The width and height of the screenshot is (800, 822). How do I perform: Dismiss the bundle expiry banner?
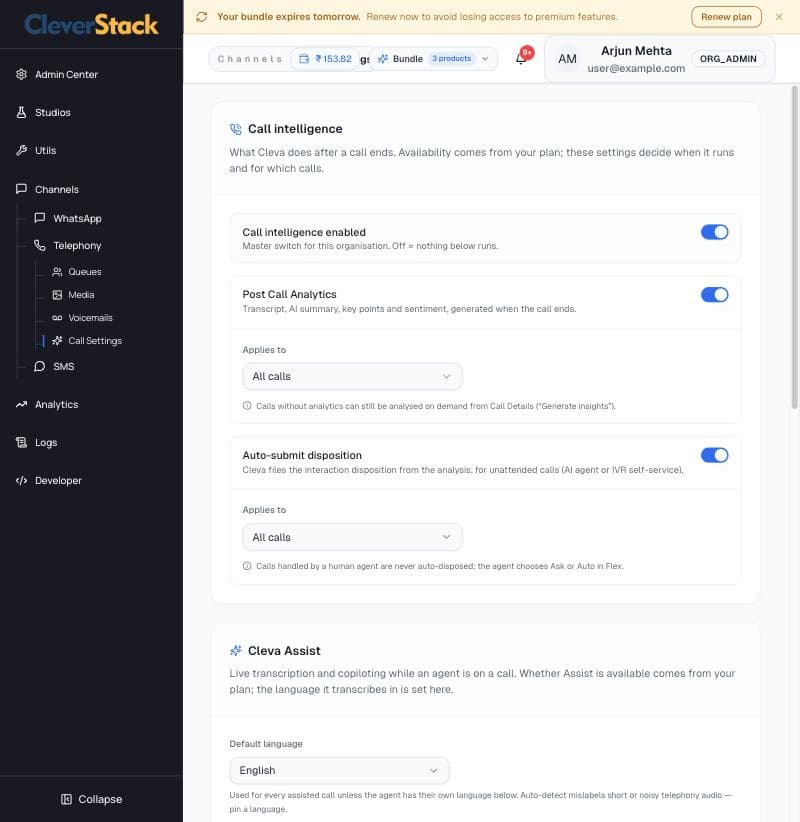point(779,17)
